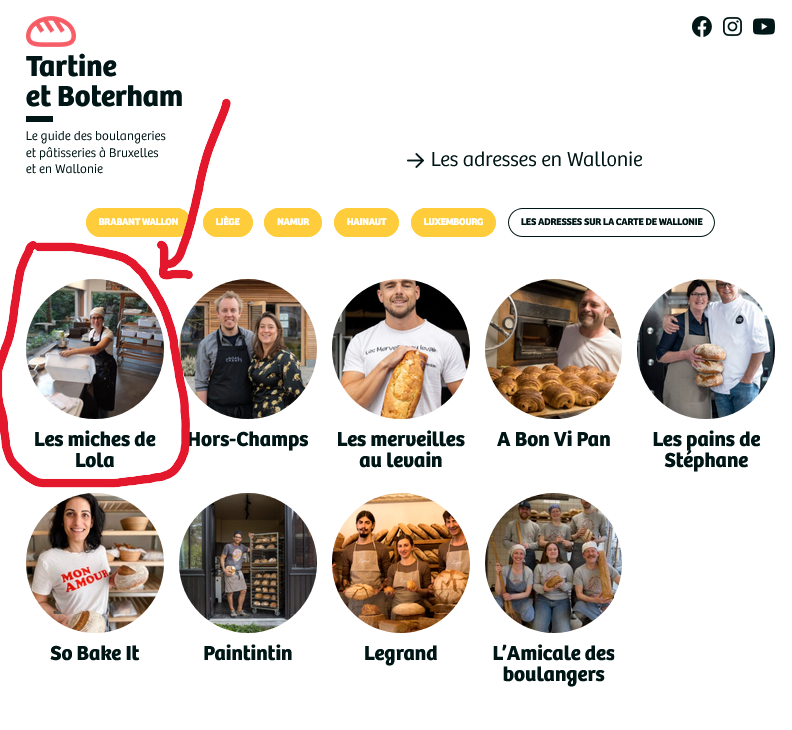Filter by Brabant Wallon
Viewport: 792px width, 730px height.
tap(138, 222)
